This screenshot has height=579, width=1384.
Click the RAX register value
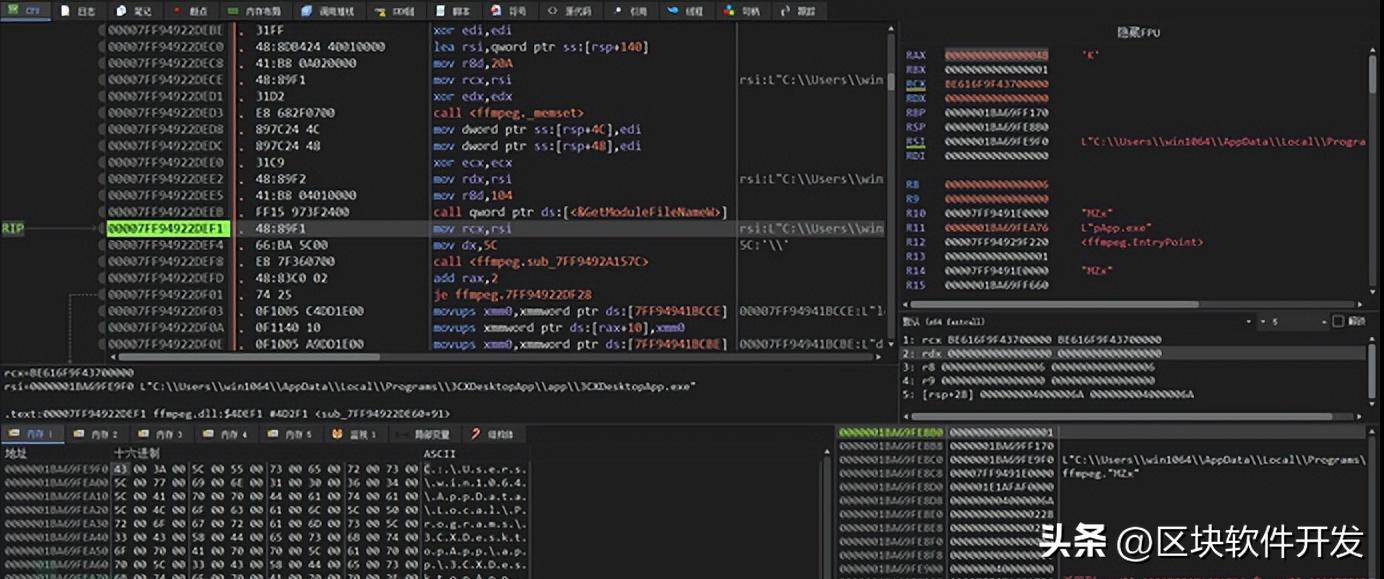point(996,55)
